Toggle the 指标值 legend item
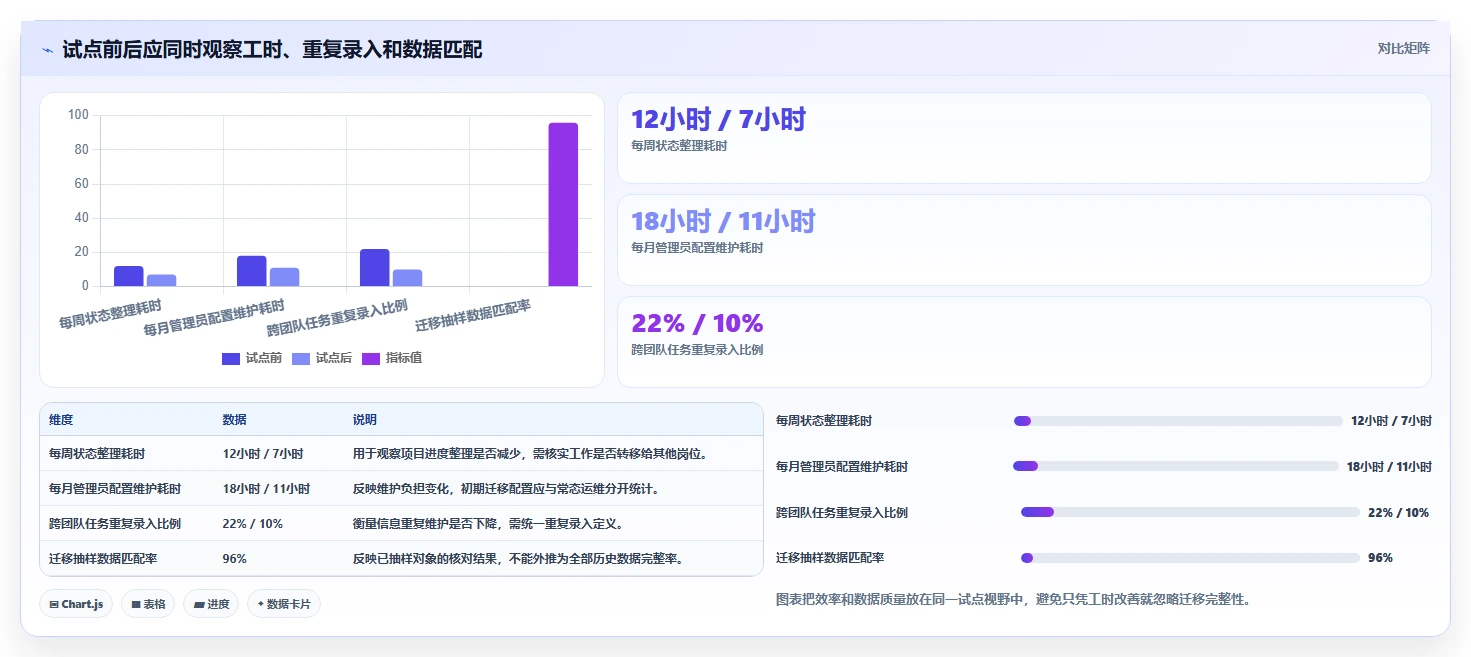The image size is (1471, 657). click(x=392, y=358)
